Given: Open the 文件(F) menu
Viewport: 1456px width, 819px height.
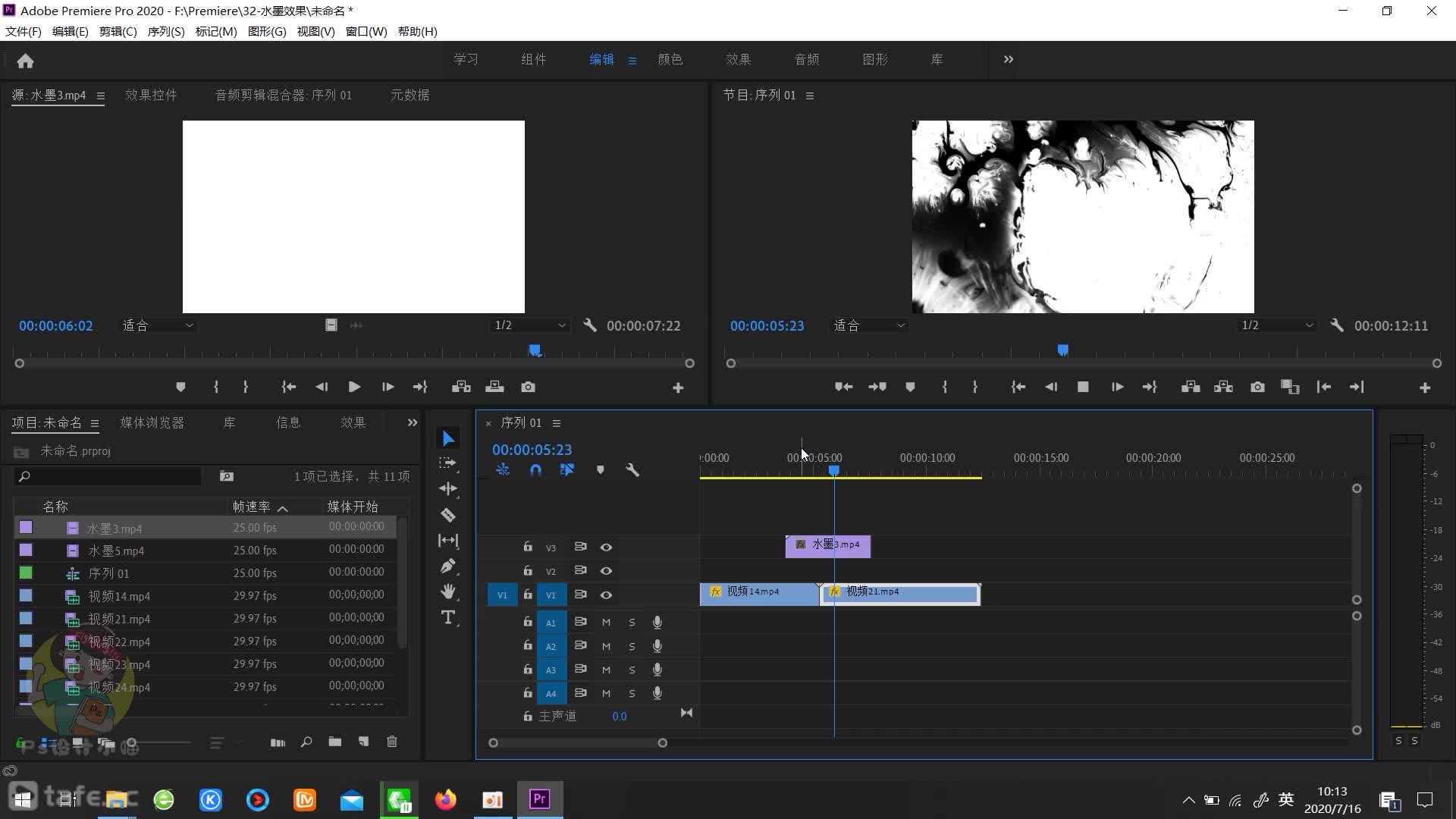Looking at the screenshot, I should (24, 32).
